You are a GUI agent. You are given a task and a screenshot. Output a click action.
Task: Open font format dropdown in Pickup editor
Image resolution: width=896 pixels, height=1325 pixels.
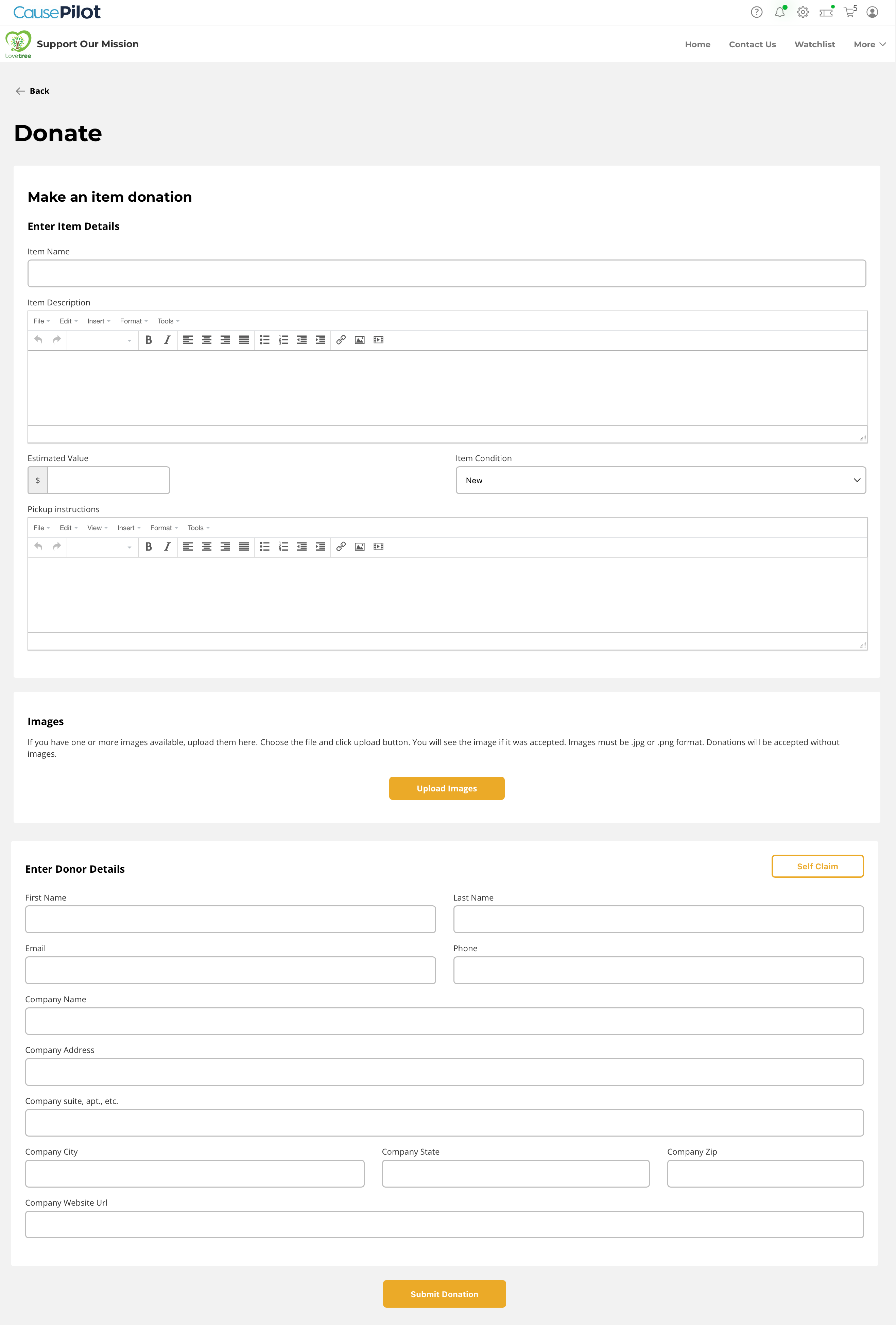(x=103, y=547)
